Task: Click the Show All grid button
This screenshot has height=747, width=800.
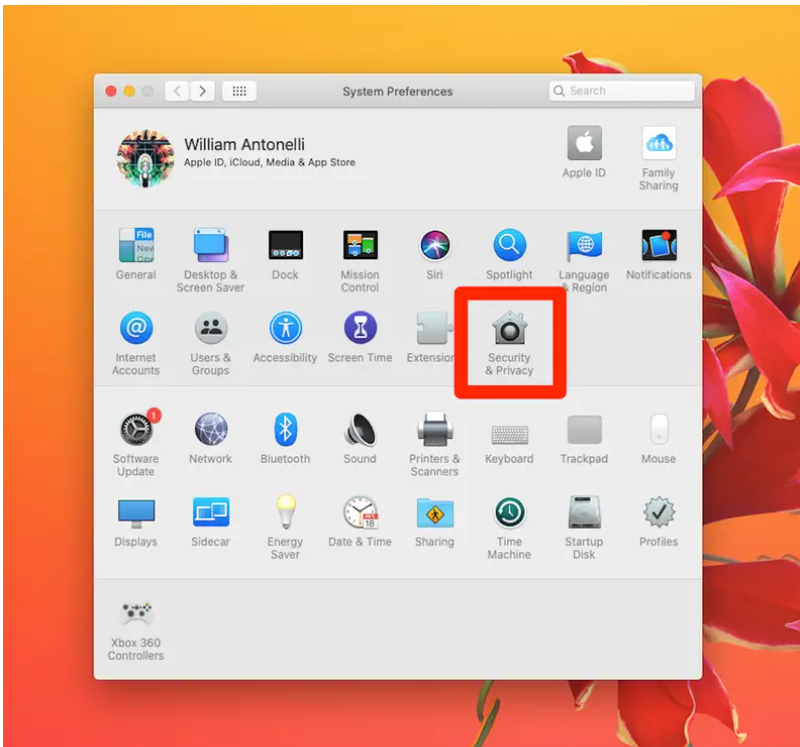Action: click(x=239, y=91)
